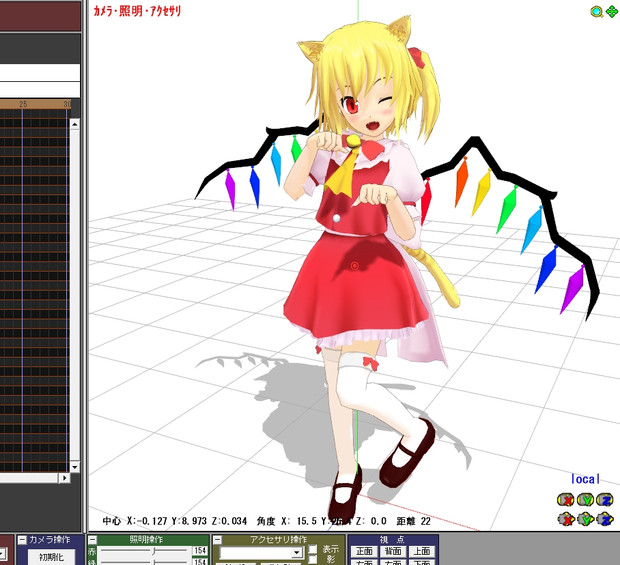Click the 距離 22 distance readout
620x565 pixels.
pyautogui.click(x=414, y=521)
